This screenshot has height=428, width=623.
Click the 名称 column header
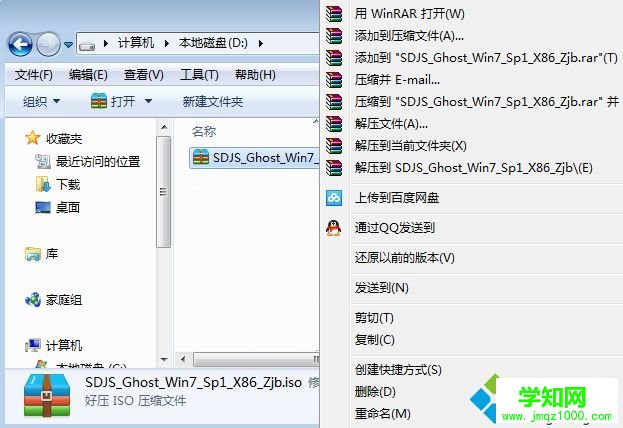point(204,132)
